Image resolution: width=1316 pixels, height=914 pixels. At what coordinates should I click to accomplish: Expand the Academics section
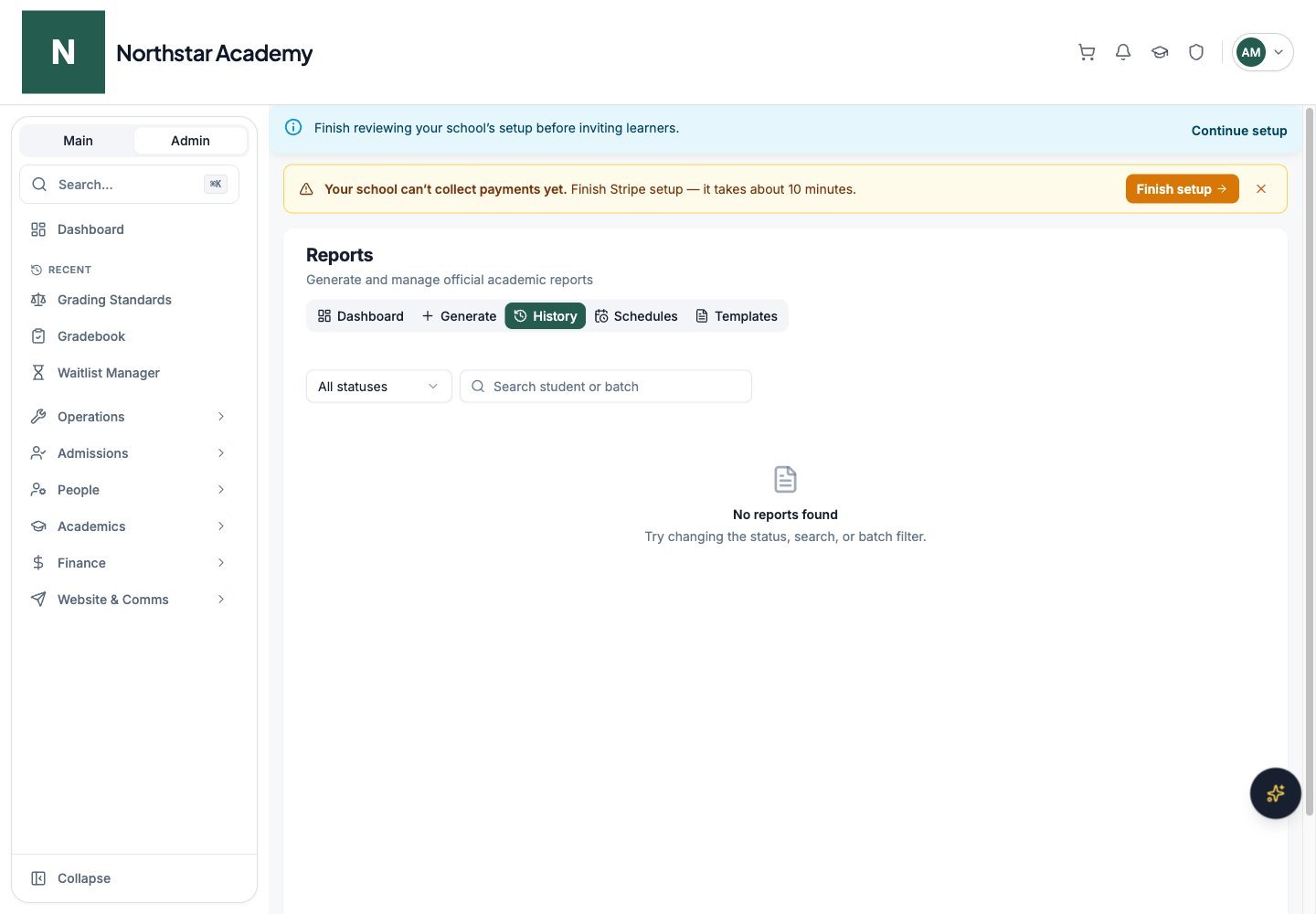click(129, 526)
